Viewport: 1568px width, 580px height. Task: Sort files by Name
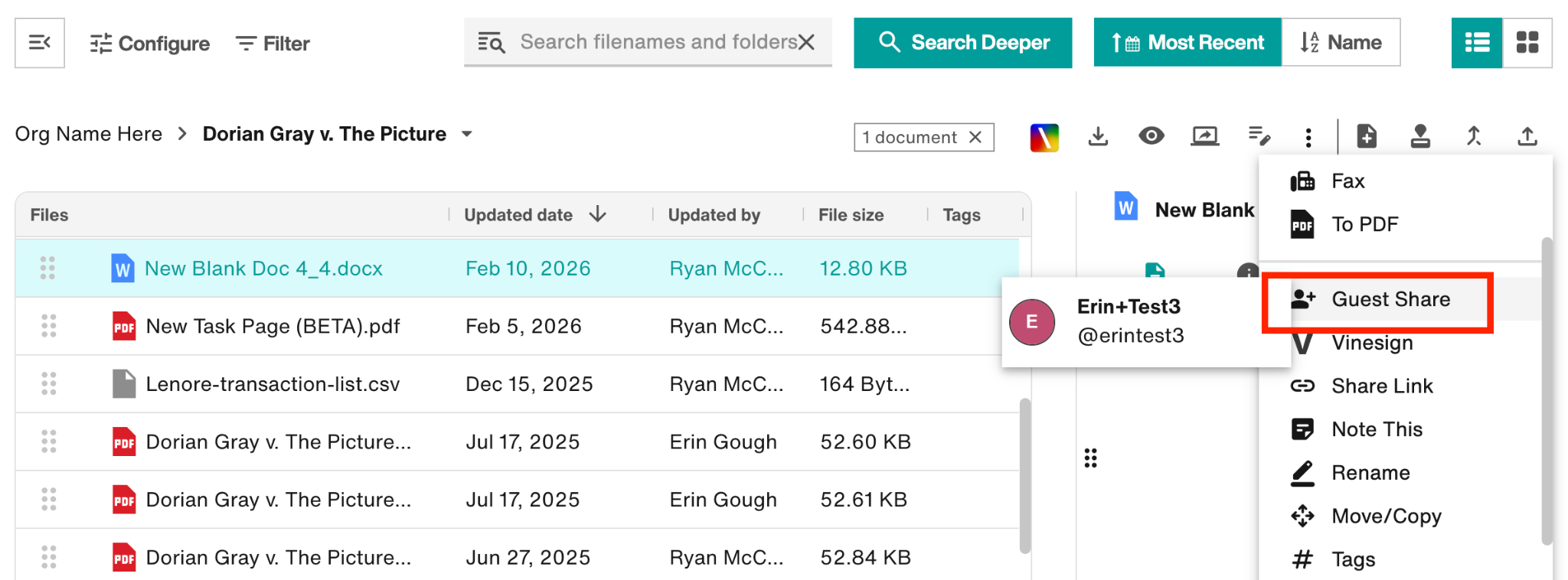[1341, 43]
